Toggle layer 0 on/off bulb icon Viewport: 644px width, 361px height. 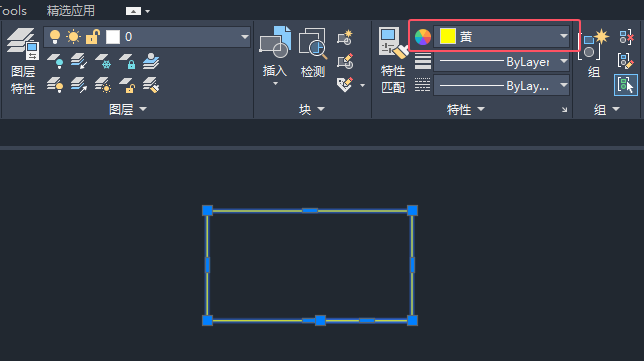pos(55,37)
